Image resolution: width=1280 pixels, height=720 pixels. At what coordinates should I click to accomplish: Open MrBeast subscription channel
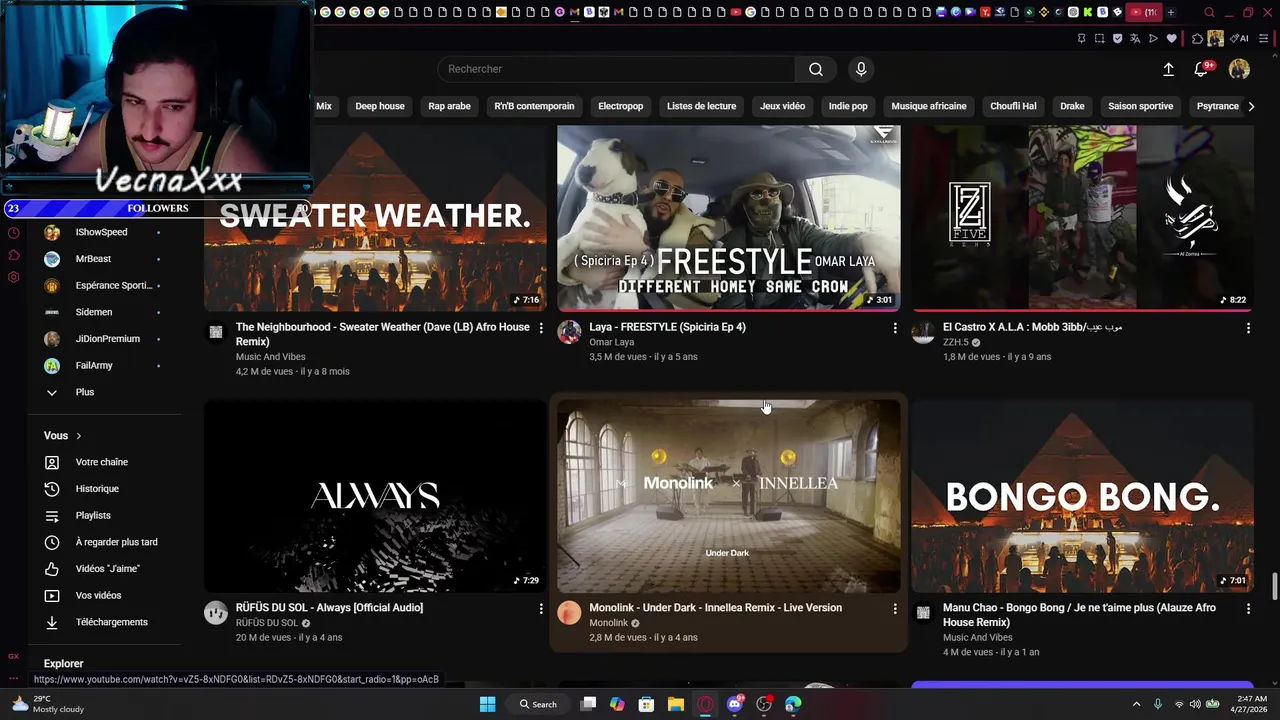click(x=93, y=259)
